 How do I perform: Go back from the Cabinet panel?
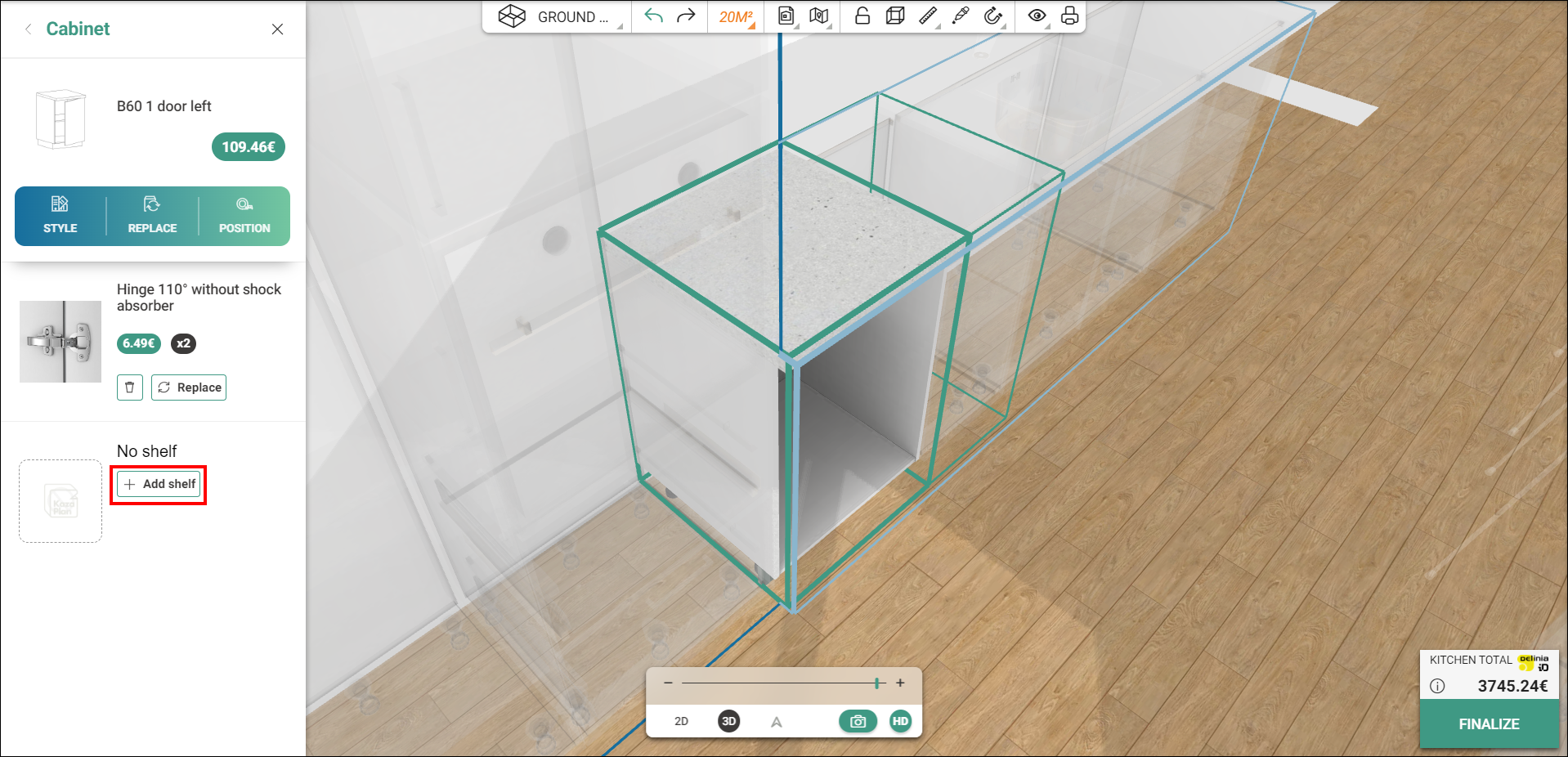click(29, 29)
